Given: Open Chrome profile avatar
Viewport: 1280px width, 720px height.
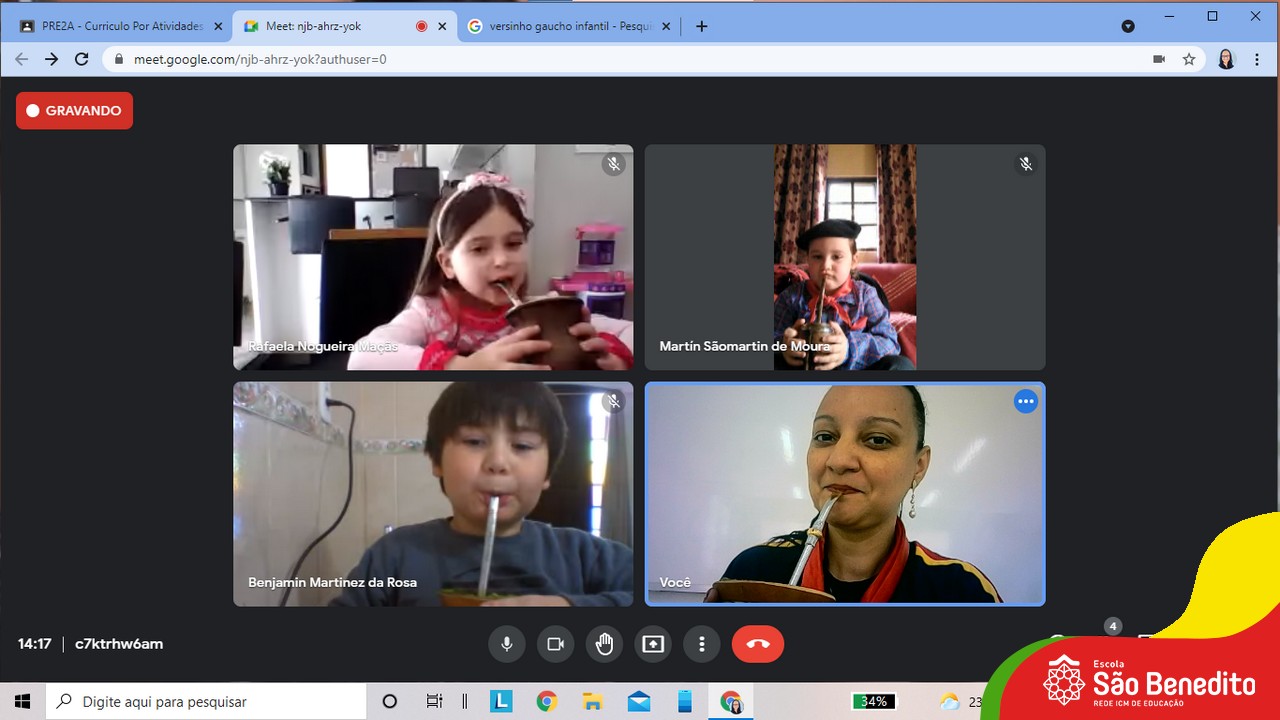Looking at the screenshot, I should 1226,60.
